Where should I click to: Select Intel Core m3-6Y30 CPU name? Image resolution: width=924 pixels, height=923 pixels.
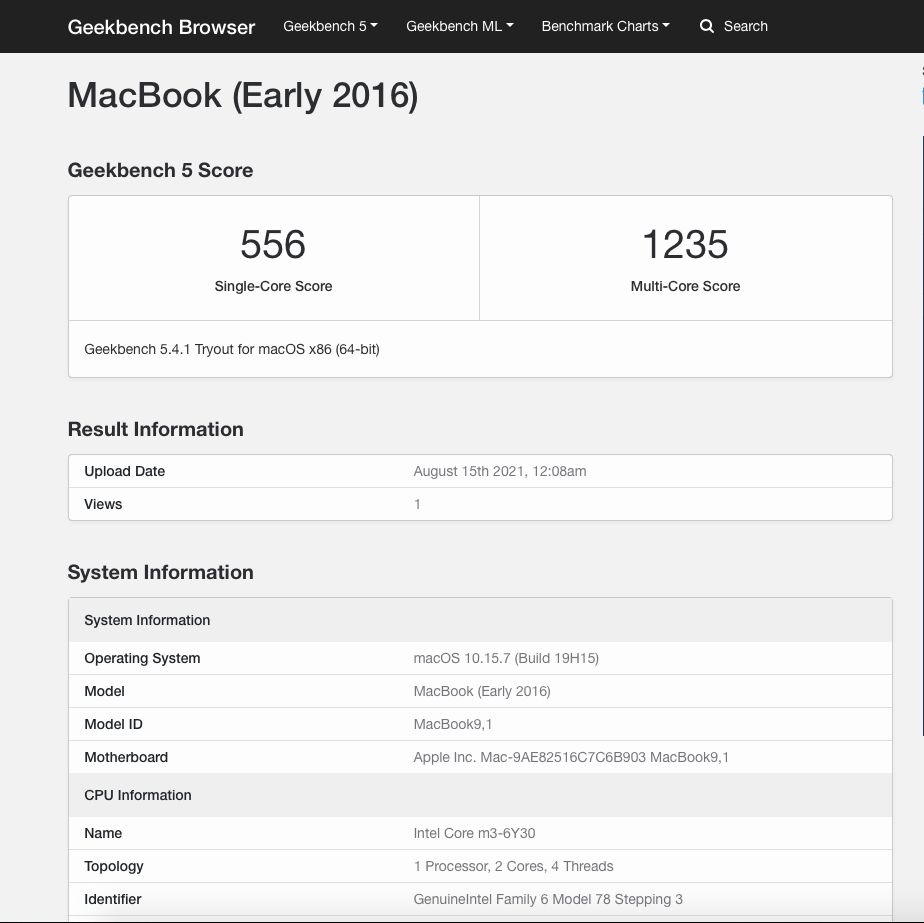click(x=474, y=833)
